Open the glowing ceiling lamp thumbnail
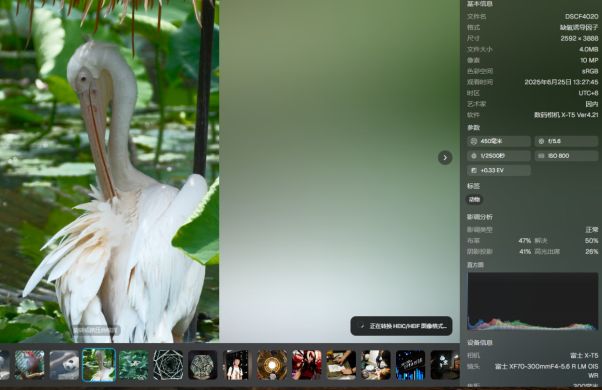Screen dimensions: 602x390 point(272,365)
